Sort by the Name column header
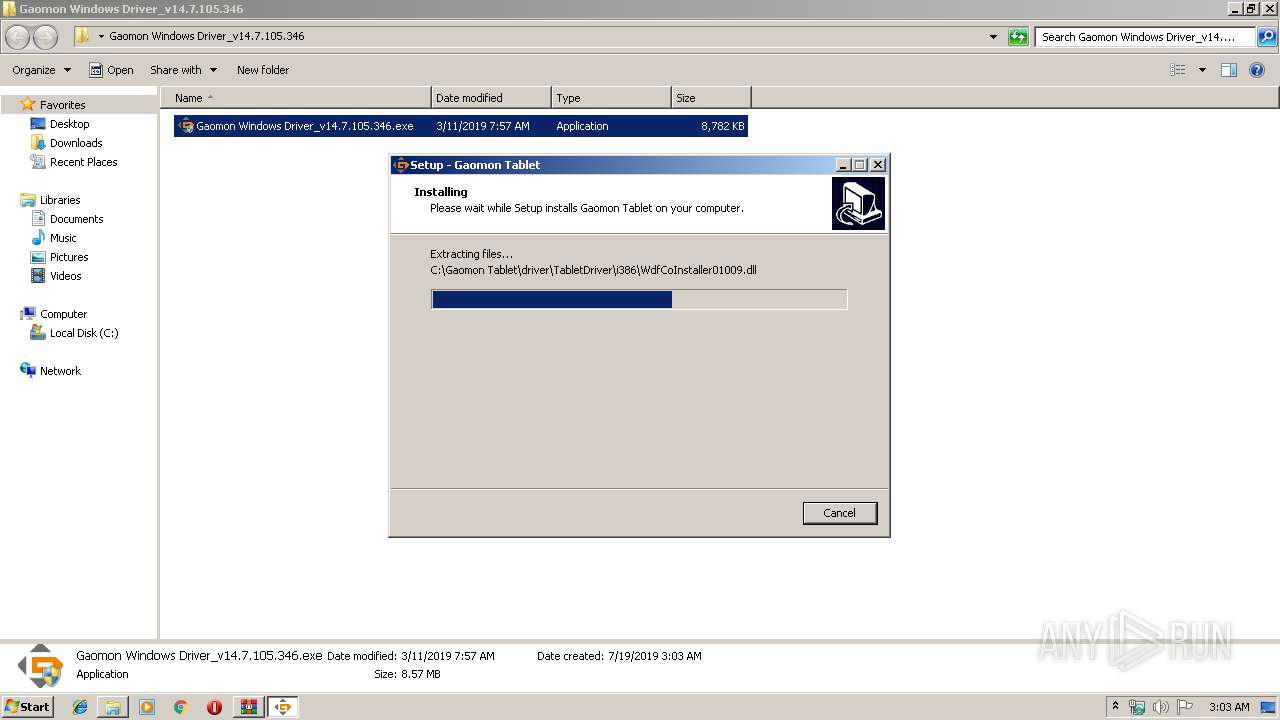The image size is (1280, 720). [x=296, y=98]
